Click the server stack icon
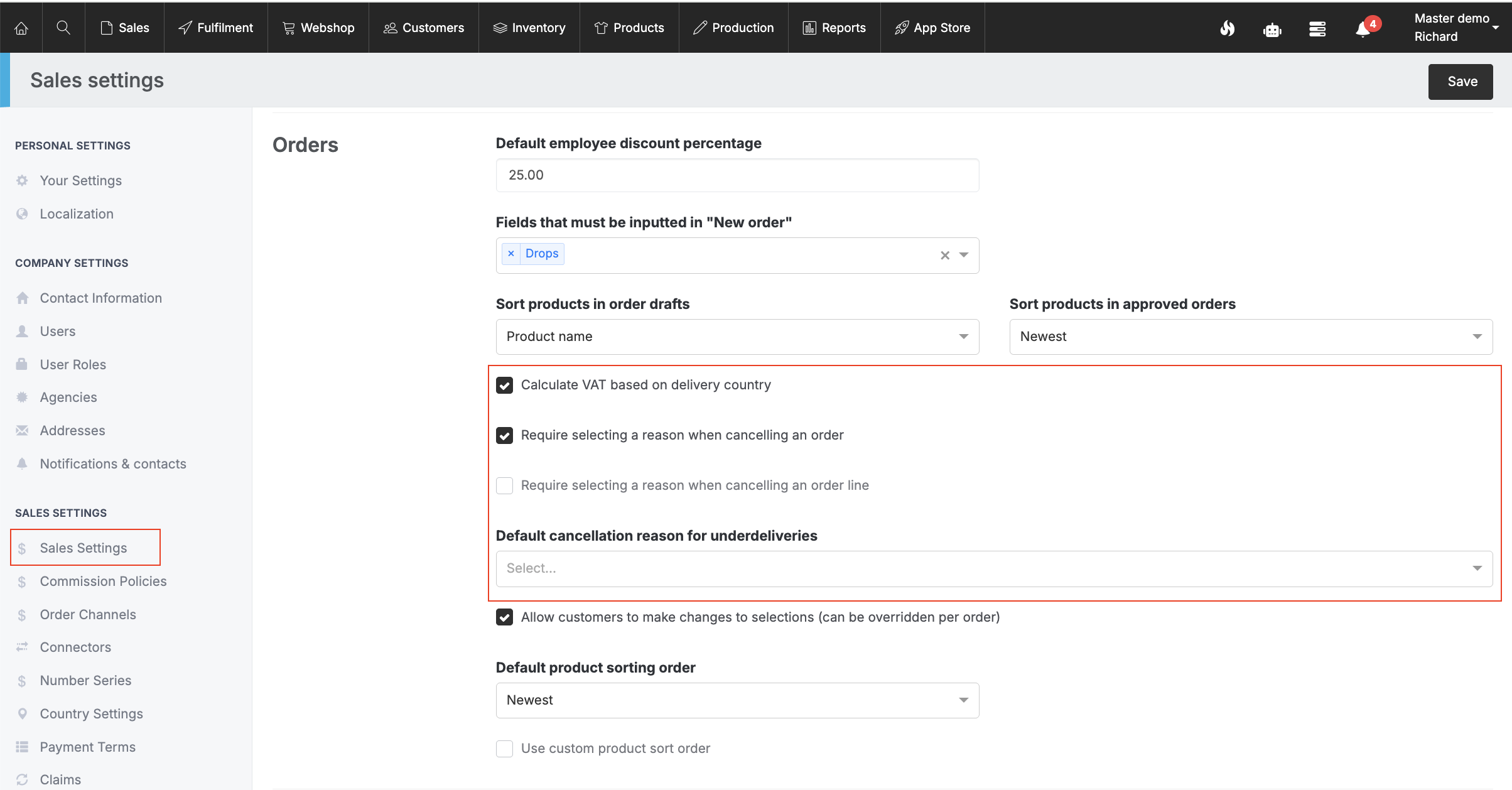1512x790 pixels. 1317,29
